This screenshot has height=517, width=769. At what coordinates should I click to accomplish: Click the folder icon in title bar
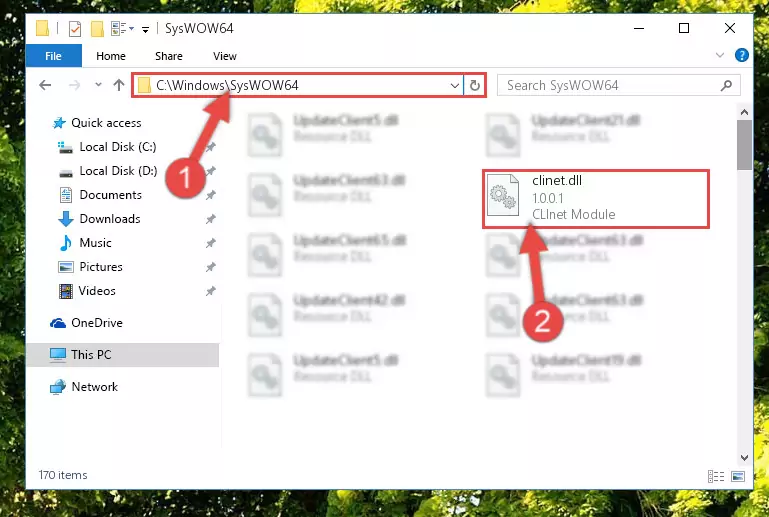(x=43, y=28)
